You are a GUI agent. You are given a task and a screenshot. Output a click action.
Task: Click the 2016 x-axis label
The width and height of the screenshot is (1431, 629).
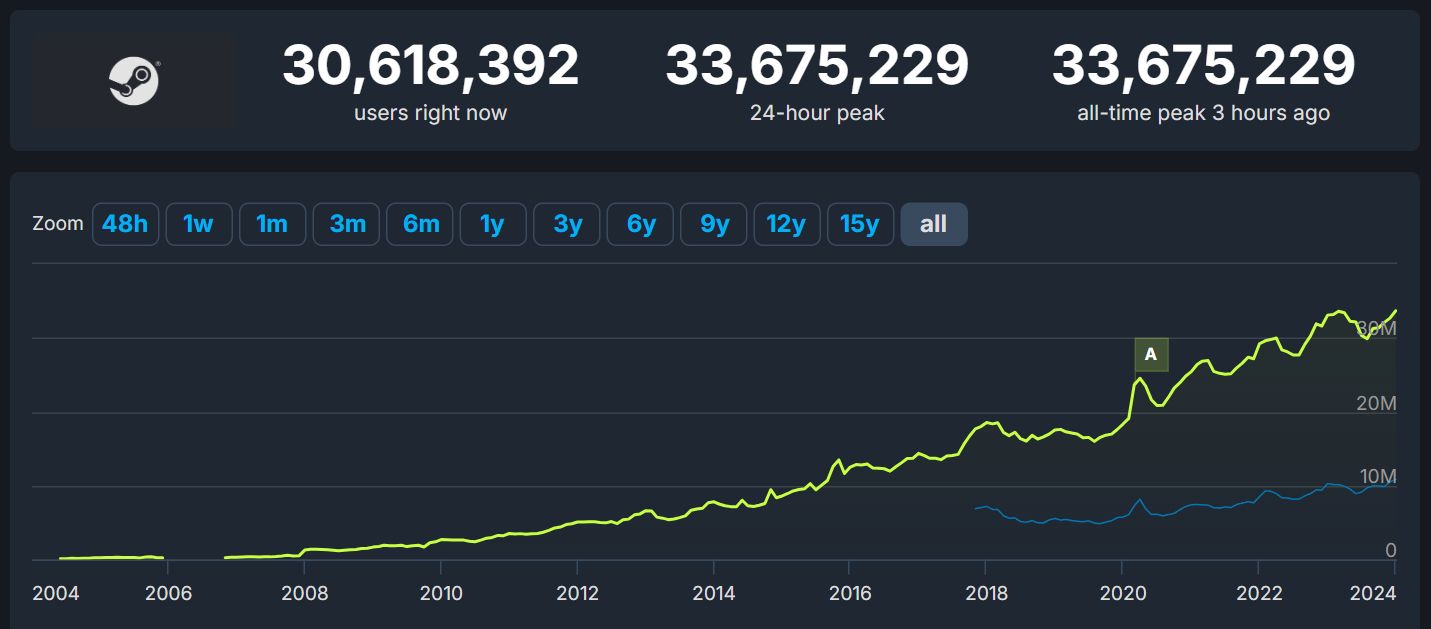click(x=849, y=593)
